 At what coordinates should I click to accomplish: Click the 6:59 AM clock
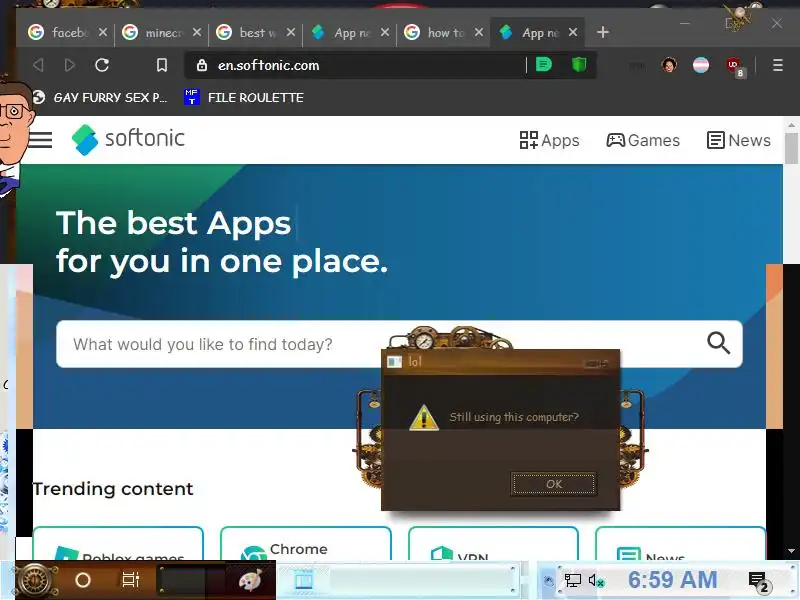click(x=672, y=580)
